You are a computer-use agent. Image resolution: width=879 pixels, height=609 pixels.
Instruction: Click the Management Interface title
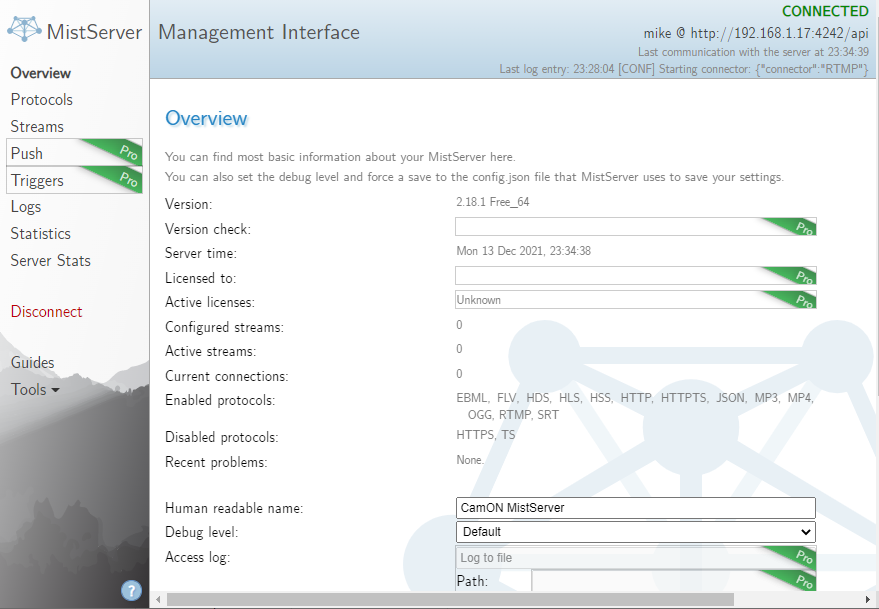pos(259,32)
